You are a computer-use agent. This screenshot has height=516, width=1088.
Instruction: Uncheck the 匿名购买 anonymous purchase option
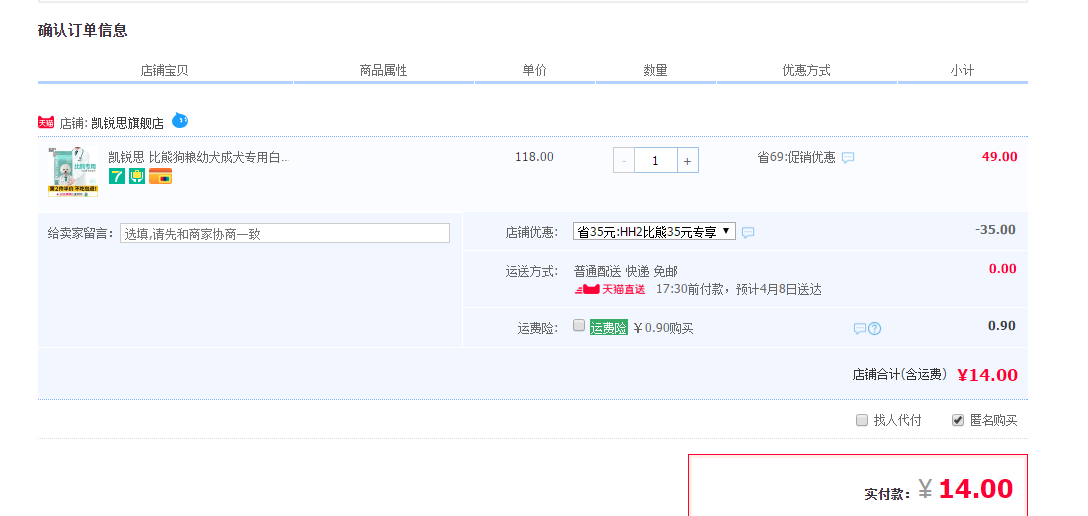point(958,420)
